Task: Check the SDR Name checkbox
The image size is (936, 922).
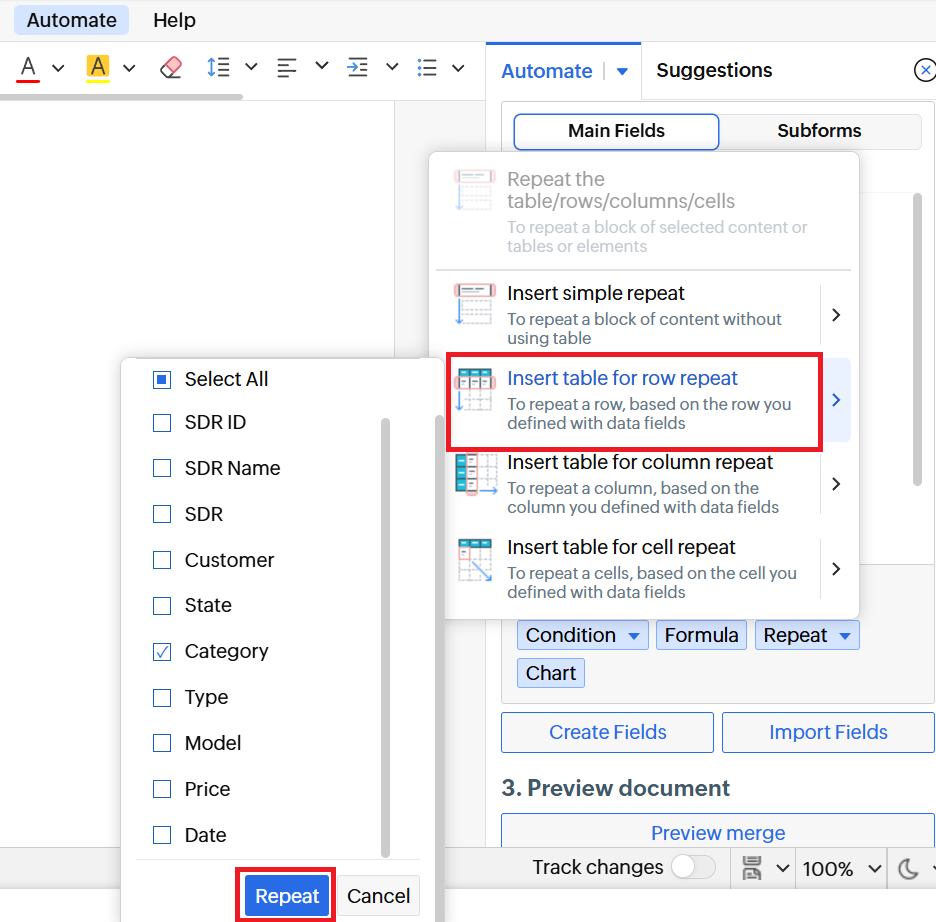Action: [x=162, y=468]
